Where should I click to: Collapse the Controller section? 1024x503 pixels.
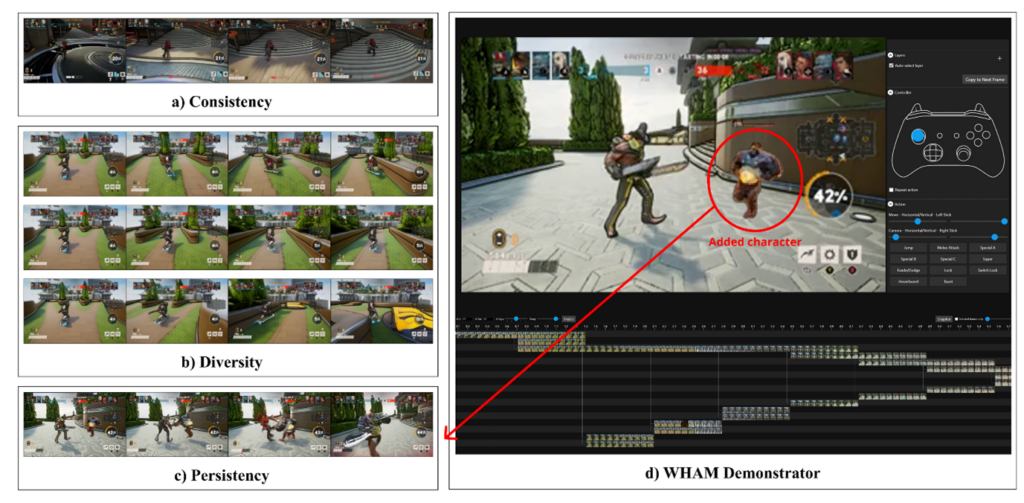[890, 92]
